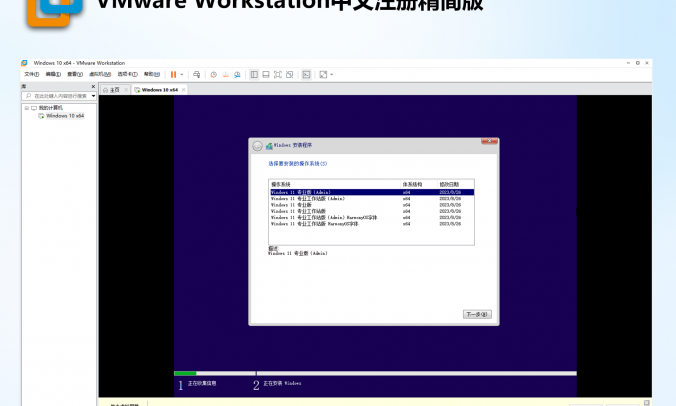Click the 体系结构 column header
676x406 pixels.
pos(419,184)
